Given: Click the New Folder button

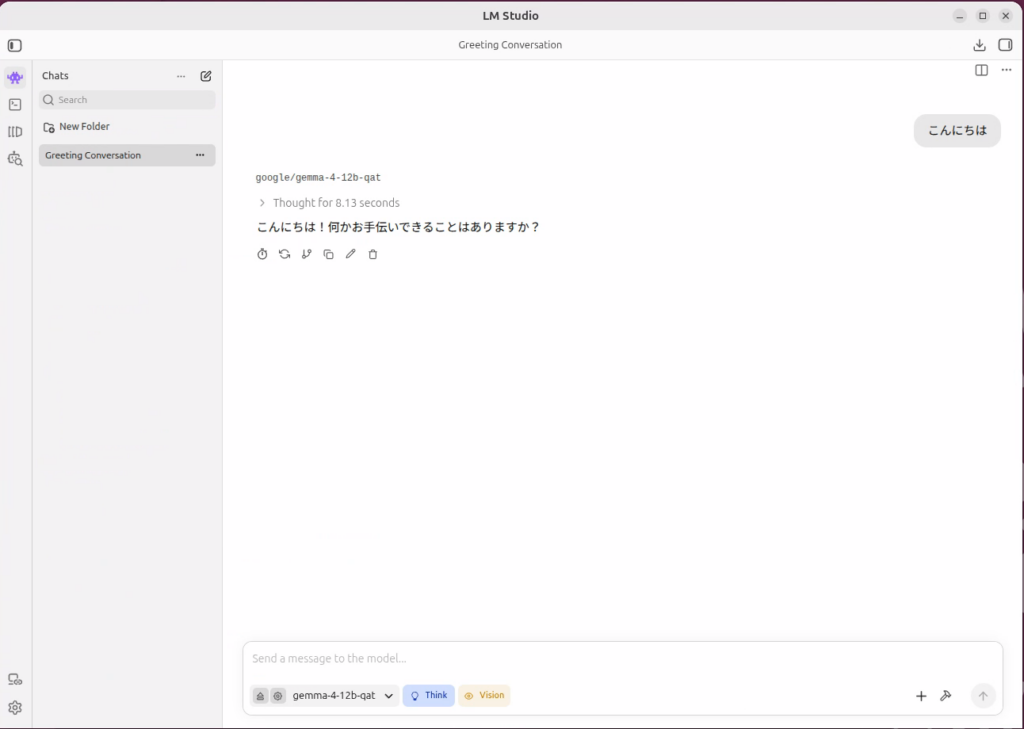Looking at the screenshot, I should point(76,127).
